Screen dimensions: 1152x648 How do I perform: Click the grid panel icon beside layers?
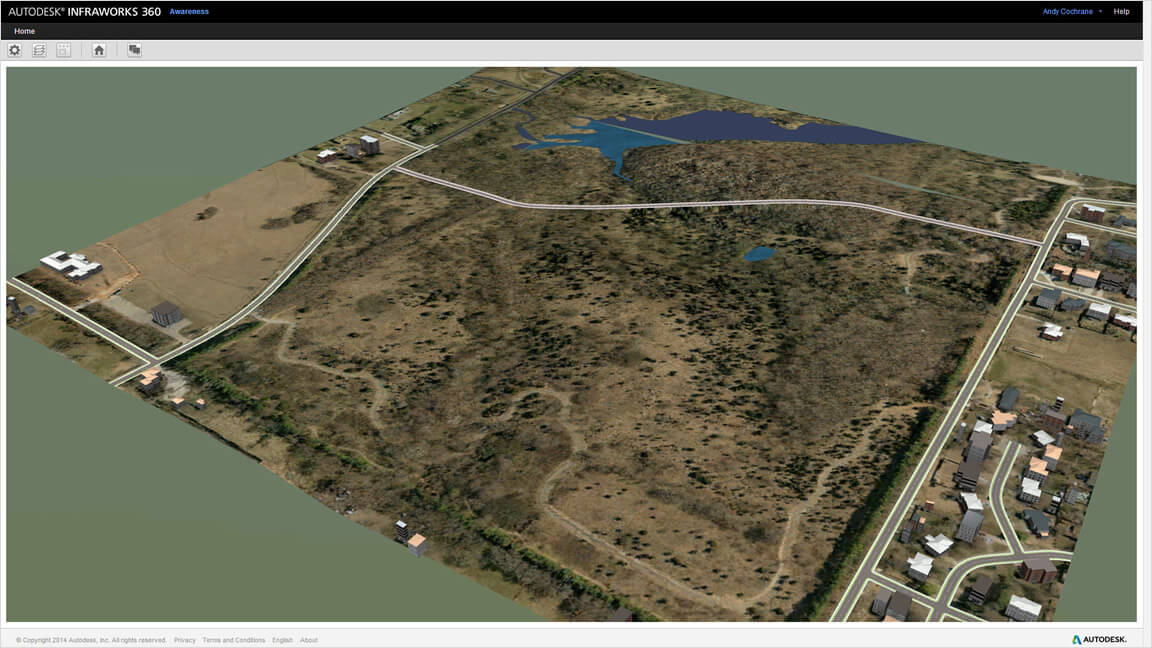(64, 50)
